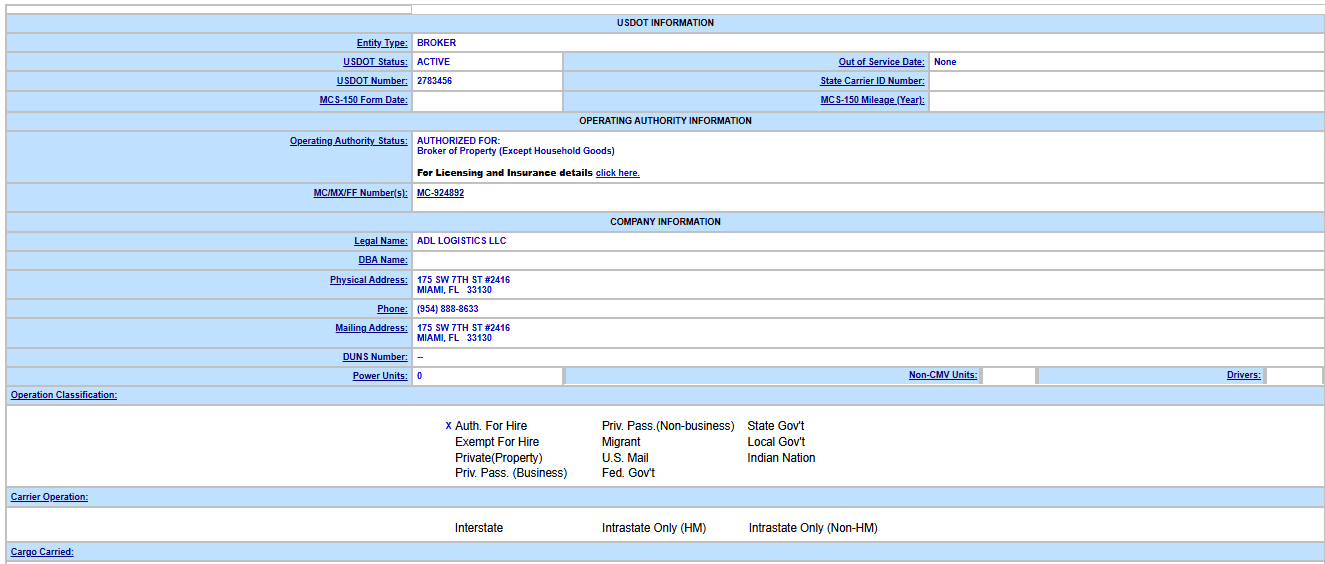The image size is (1325, 564).
Task: Select the Private(Property) classification
Action: [x=499, y=458]
